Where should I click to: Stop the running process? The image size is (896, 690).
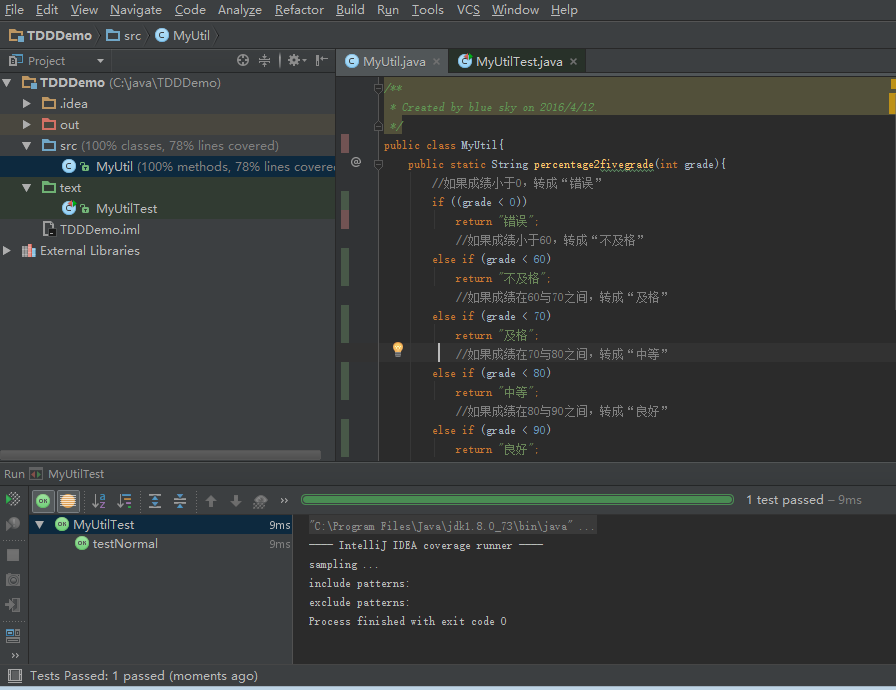point(13,555)
